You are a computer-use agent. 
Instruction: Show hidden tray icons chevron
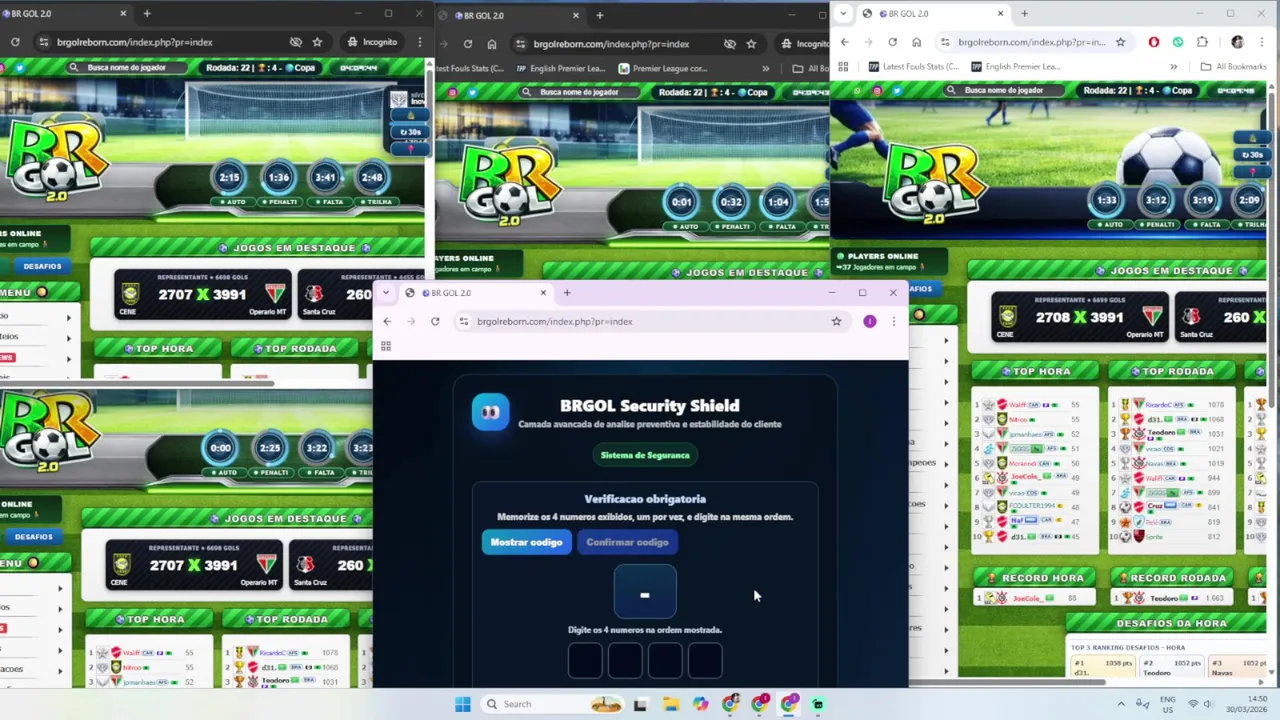[1120, 704]
